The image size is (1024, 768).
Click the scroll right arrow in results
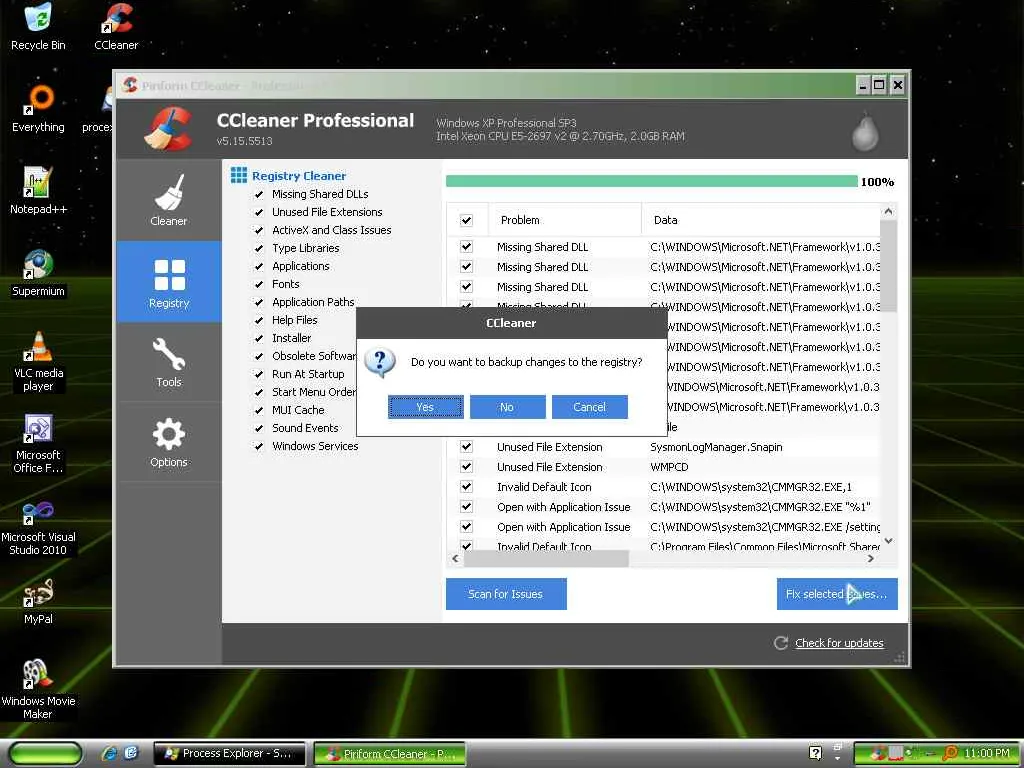point(871,558)
